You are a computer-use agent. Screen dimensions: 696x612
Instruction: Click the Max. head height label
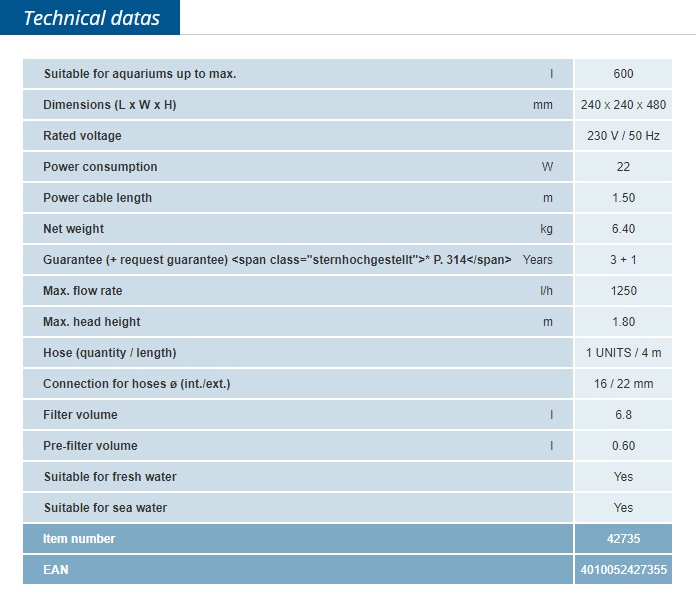92,322
